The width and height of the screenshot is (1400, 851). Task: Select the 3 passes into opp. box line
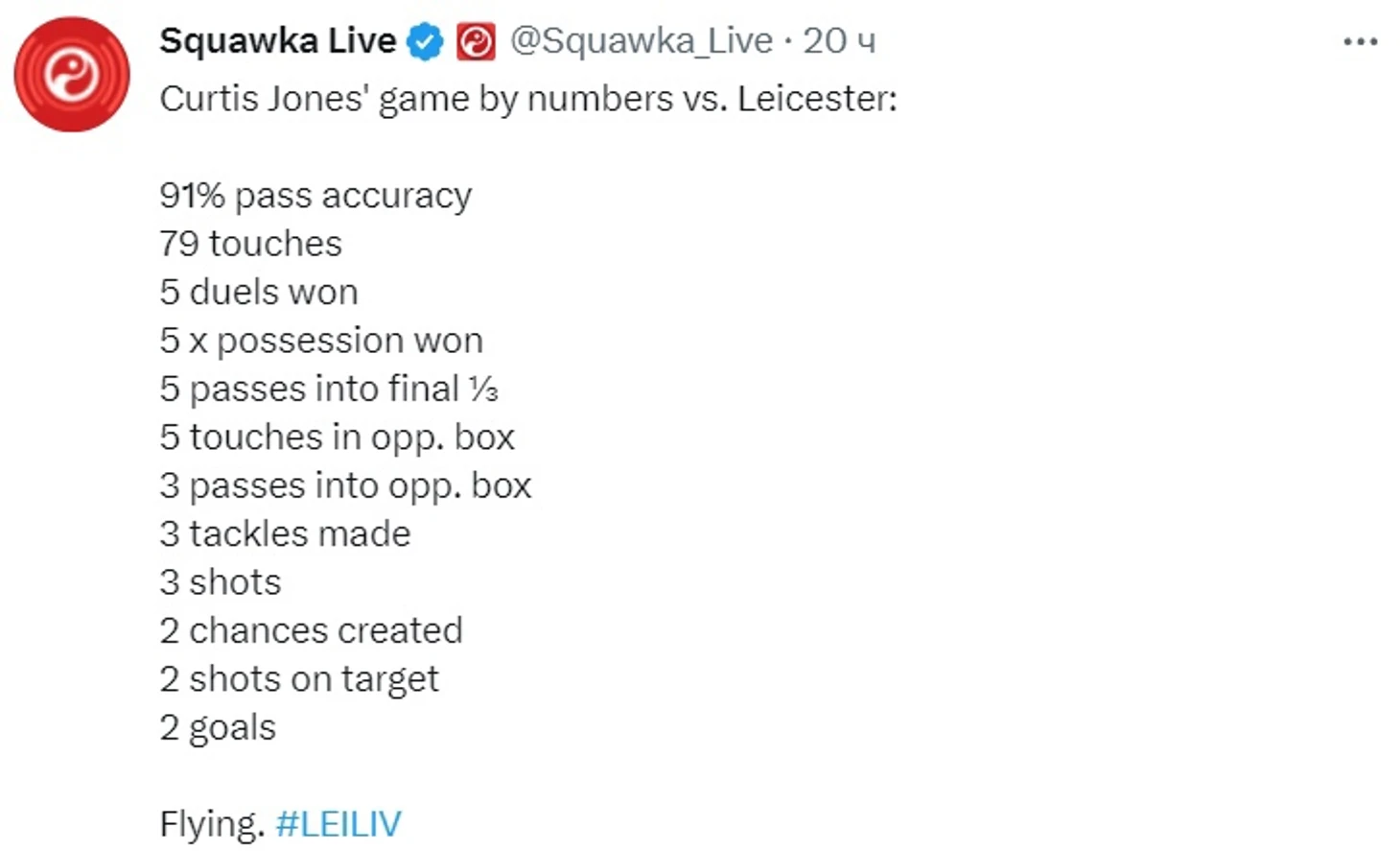point(345,485)
